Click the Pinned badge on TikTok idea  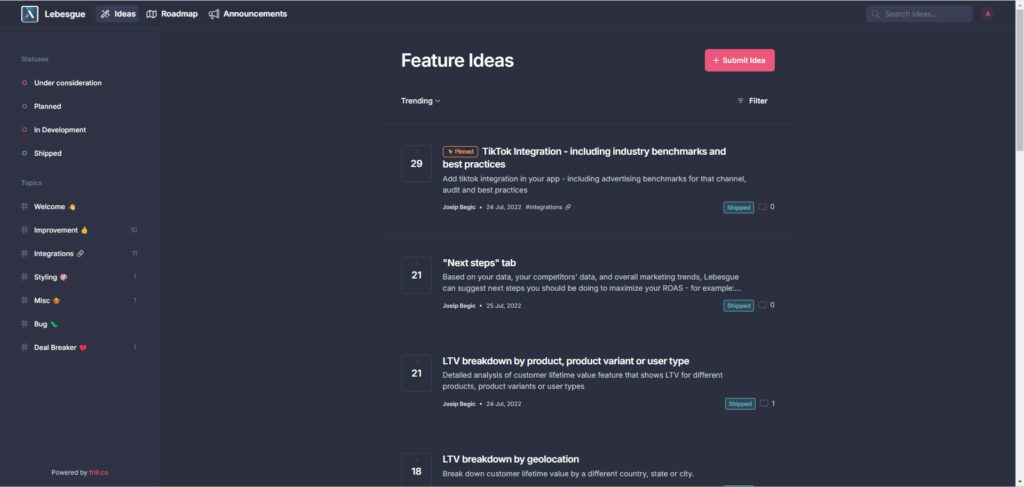coord(460,152)
